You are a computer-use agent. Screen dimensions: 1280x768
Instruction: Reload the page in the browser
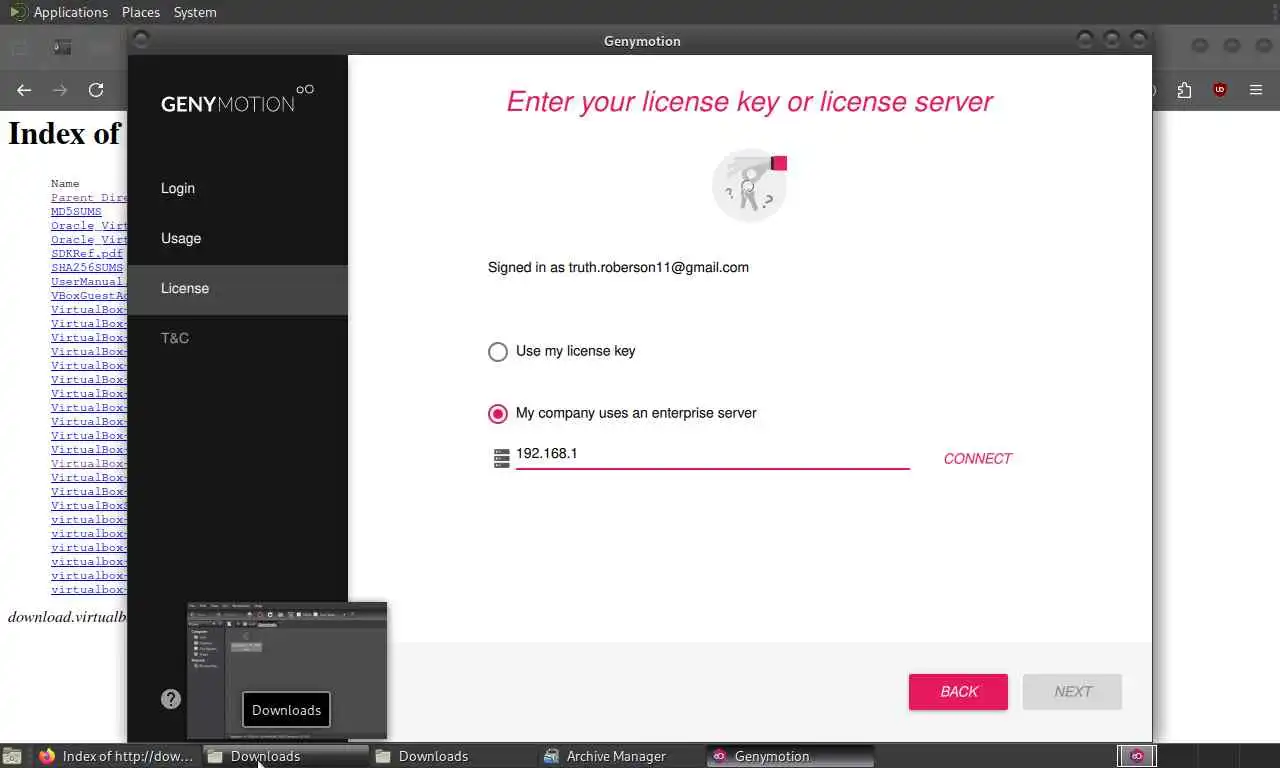[x=96, y=90]
